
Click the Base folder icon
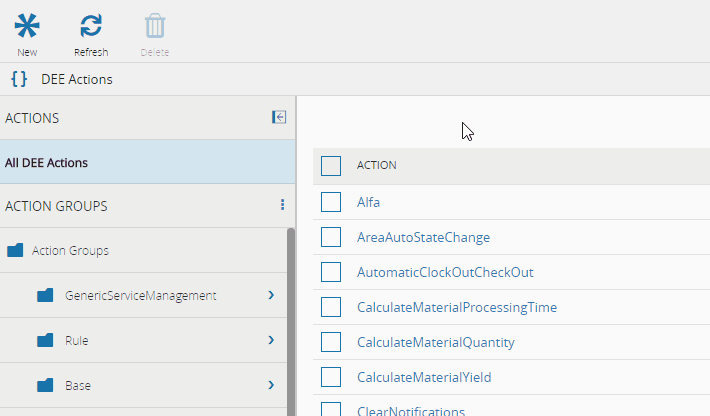coord(45,385)
